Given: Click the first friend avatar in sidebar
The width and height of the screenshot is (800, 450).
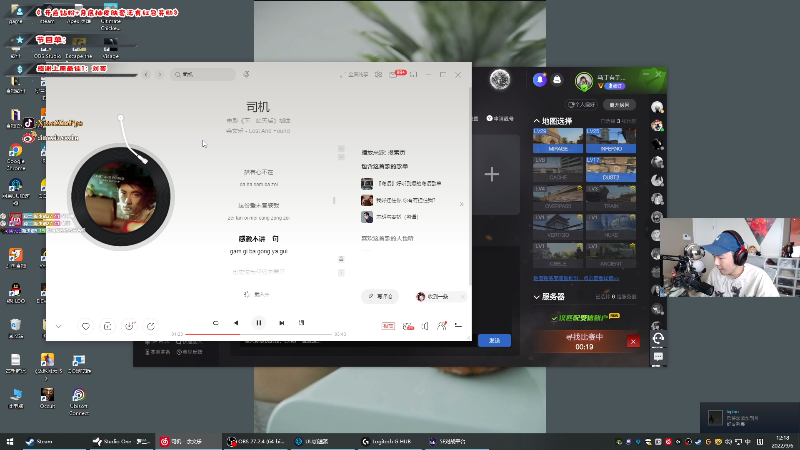Looking at the screenshot, I should (x=657, y=107).
